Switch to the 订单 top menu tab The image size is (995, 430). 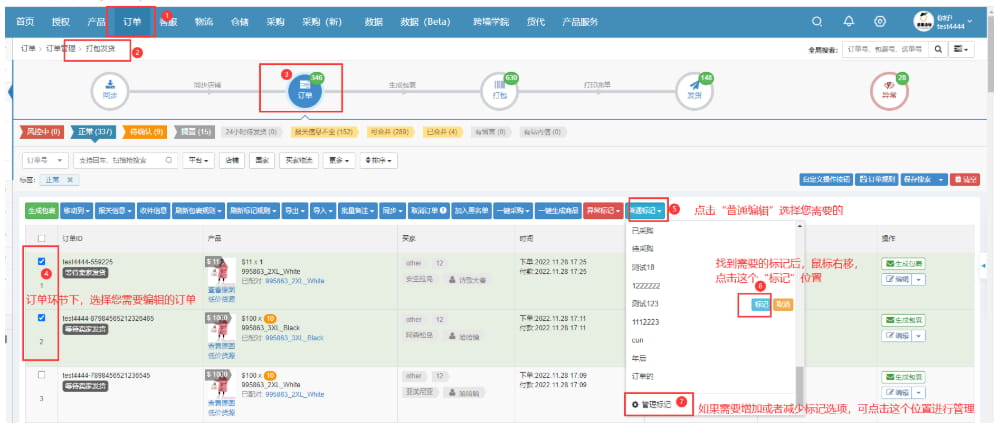(x=132, y=21)
